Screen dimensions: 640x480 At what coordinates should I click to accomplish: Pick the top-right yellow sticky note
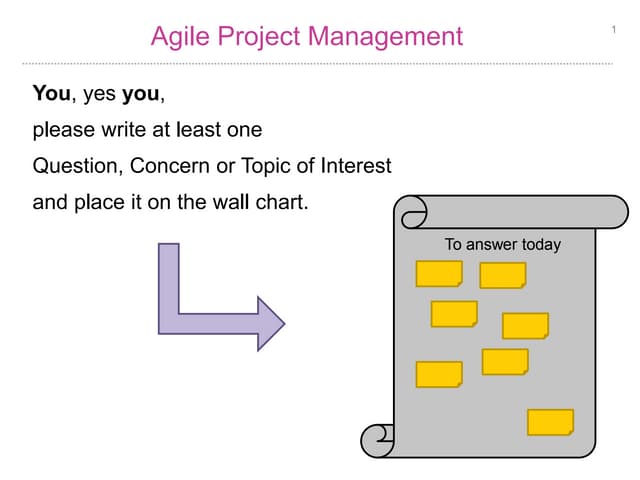pyautogui.click(x=503, y=275)
